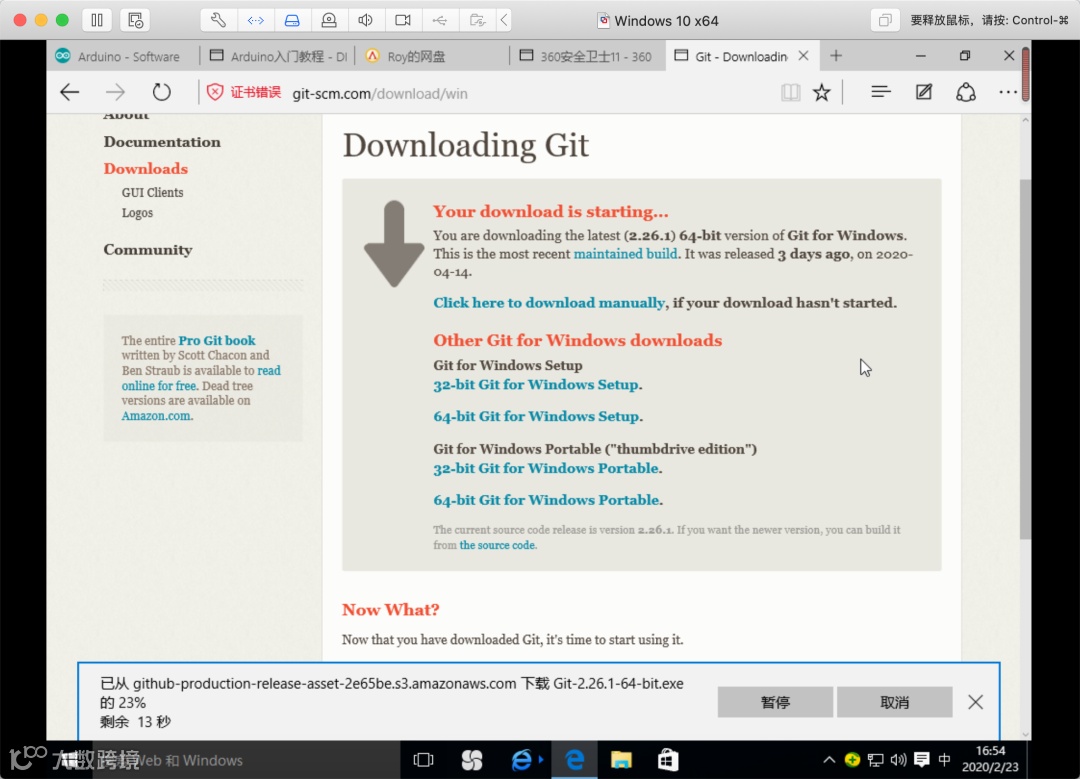Viewport: 1080px width, 779px height.
Task: Click the VM sound speaker icon
Action: point(366,20)
